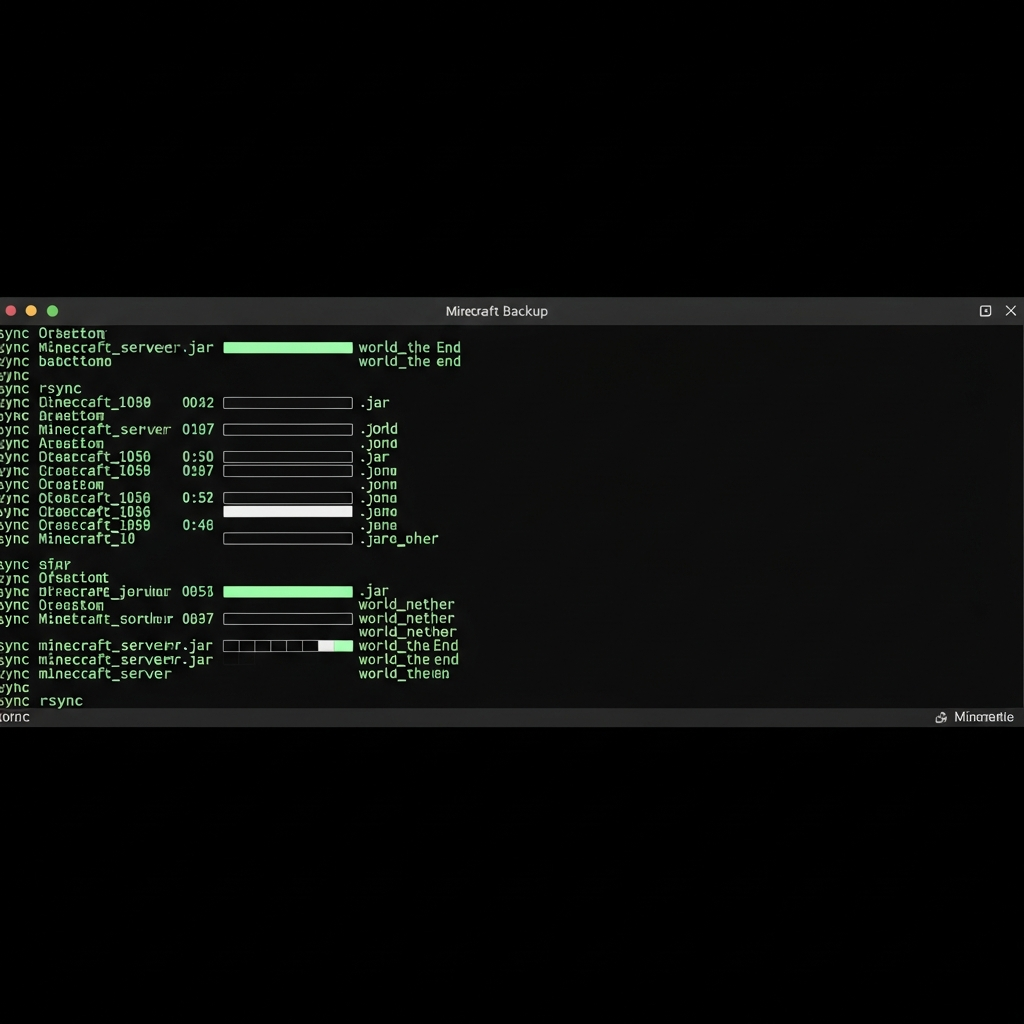This screenshot has width=1024, height=1024.
Task: Click the '.jorld' text
Action: [378, 429]
